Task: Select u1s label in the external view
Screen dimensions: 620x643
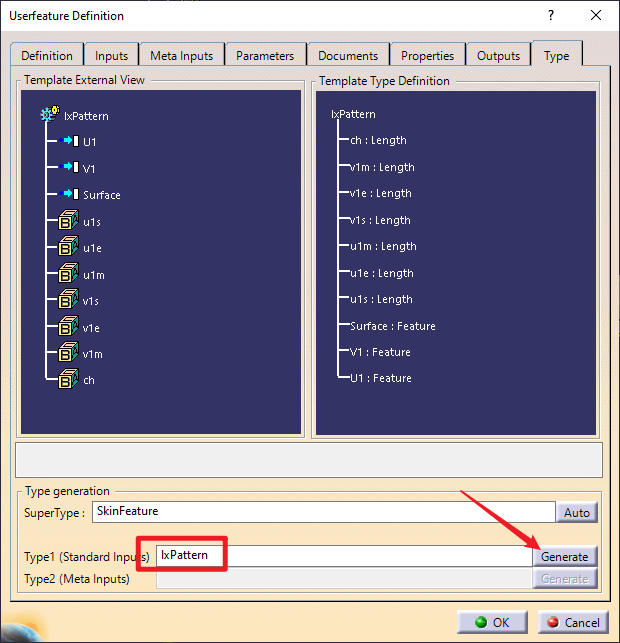Action: tap(92, 222)
